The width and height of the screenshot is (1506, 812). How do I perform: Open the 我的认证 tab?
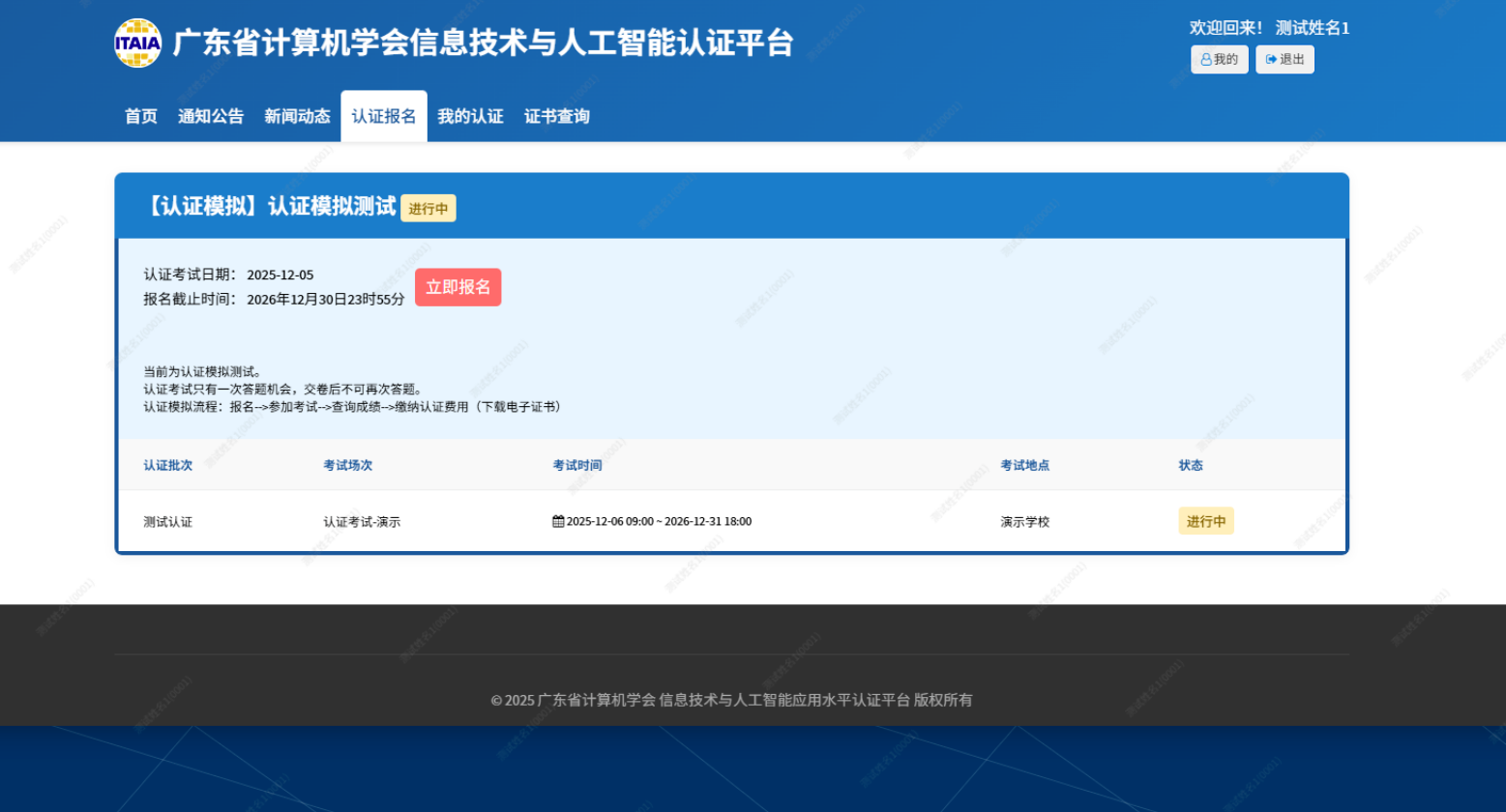(470, 116)
